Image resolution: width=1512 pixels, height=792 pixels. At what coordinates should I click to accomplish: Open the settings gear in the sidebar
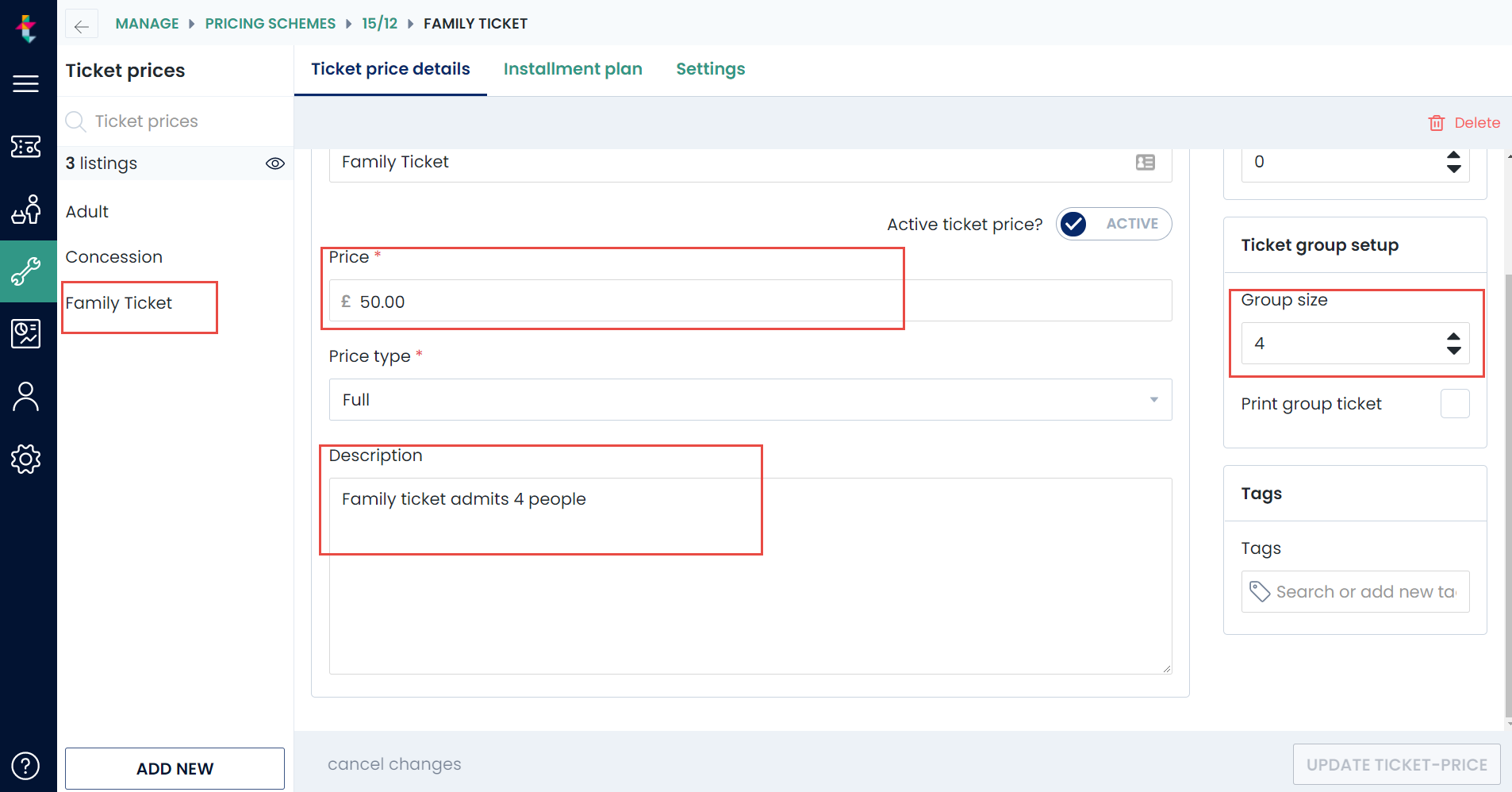pos(26,459)
